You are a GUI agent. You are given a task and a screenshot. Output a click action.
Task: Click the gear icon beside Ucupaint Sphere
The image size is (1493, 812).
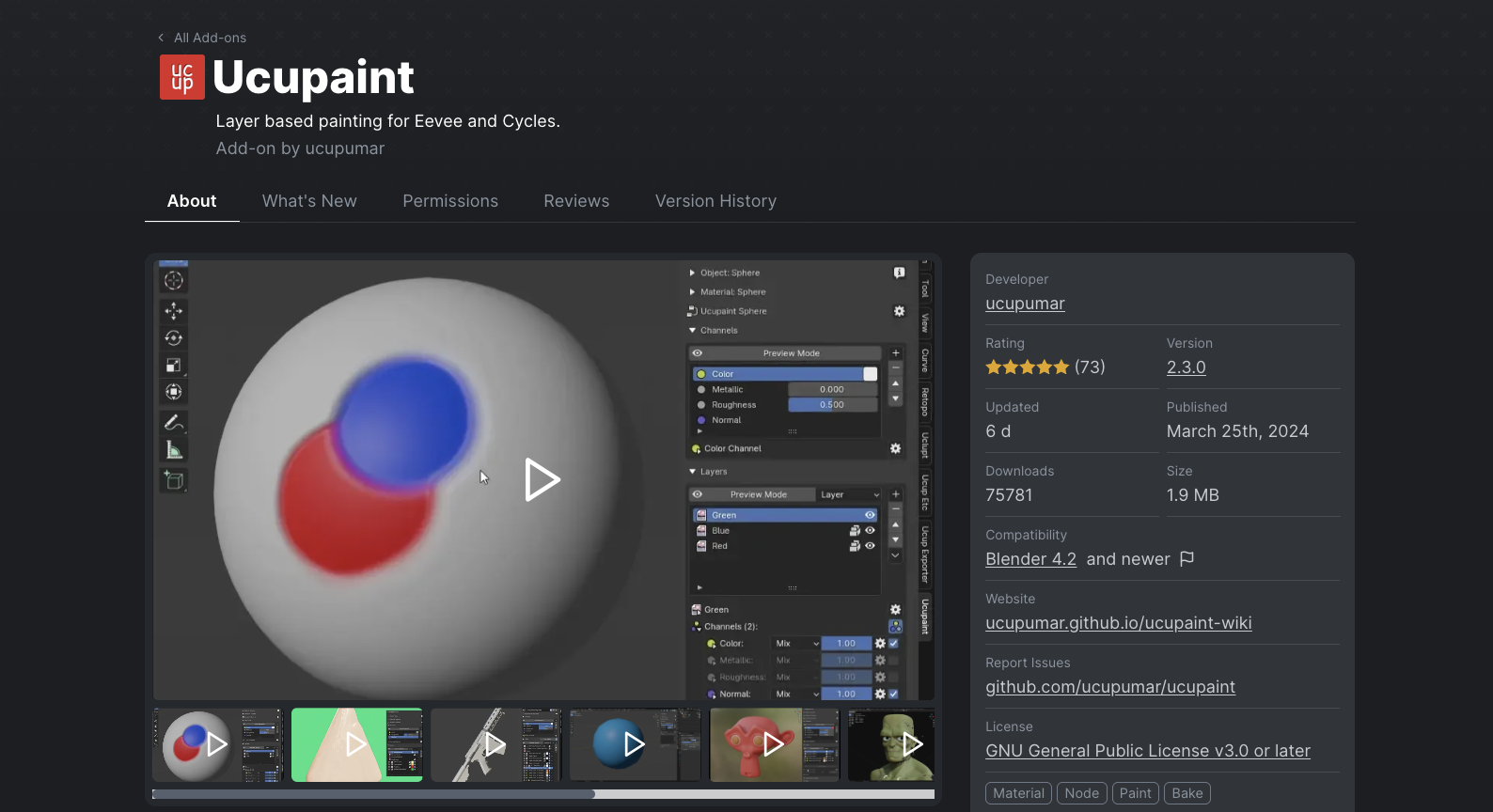pyautogui.click(x=899, y=311)
